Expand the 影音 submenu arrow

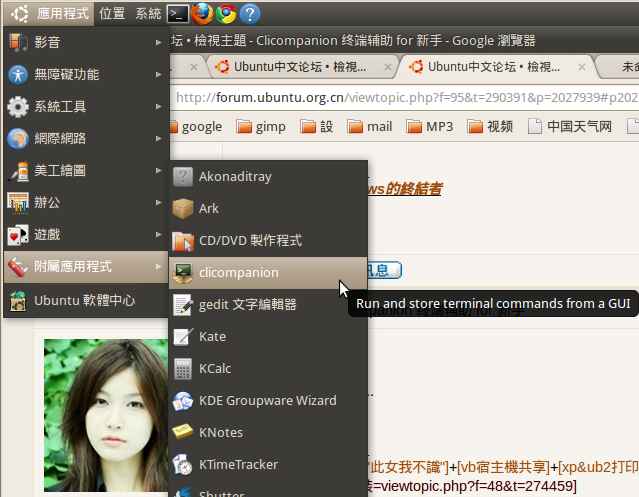[x=159, y=42]
